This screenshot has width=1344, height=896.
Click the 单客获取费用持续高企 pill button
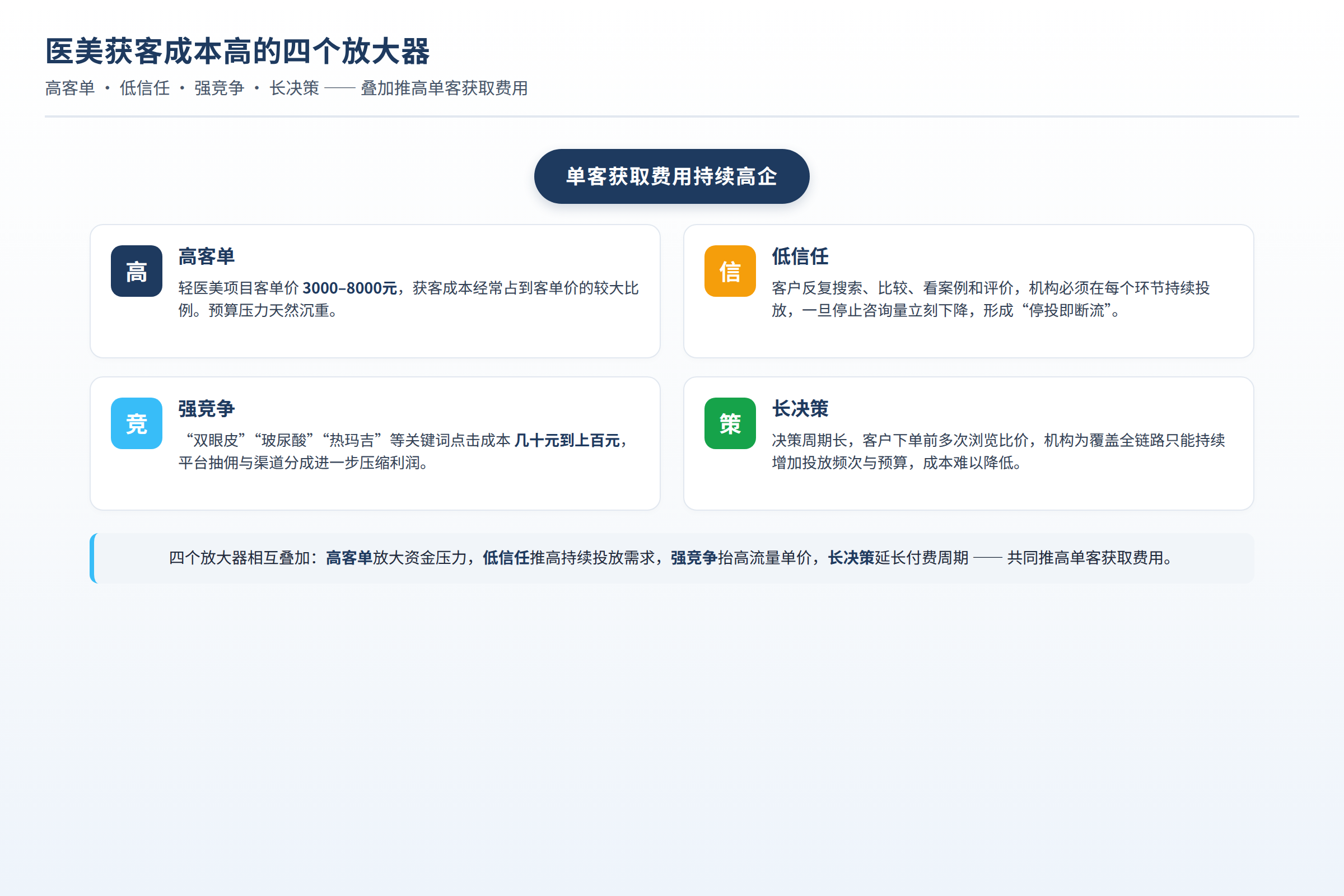tap(671, 176)
